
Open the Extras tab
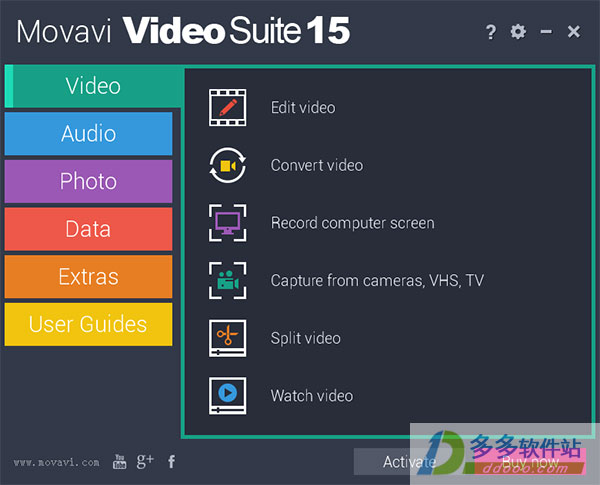[88, 277]
